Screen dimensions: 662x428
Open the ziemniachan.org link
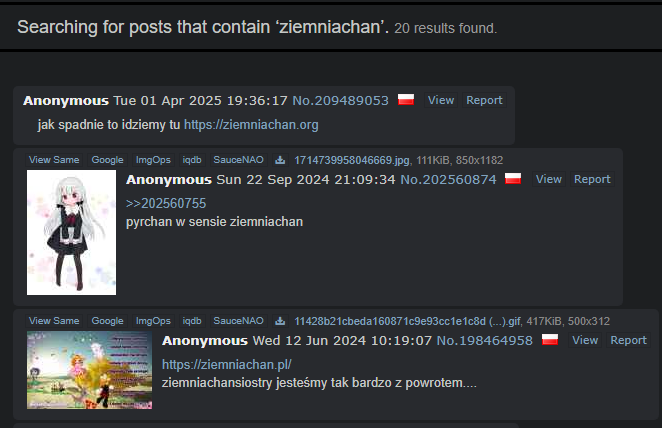251,125
